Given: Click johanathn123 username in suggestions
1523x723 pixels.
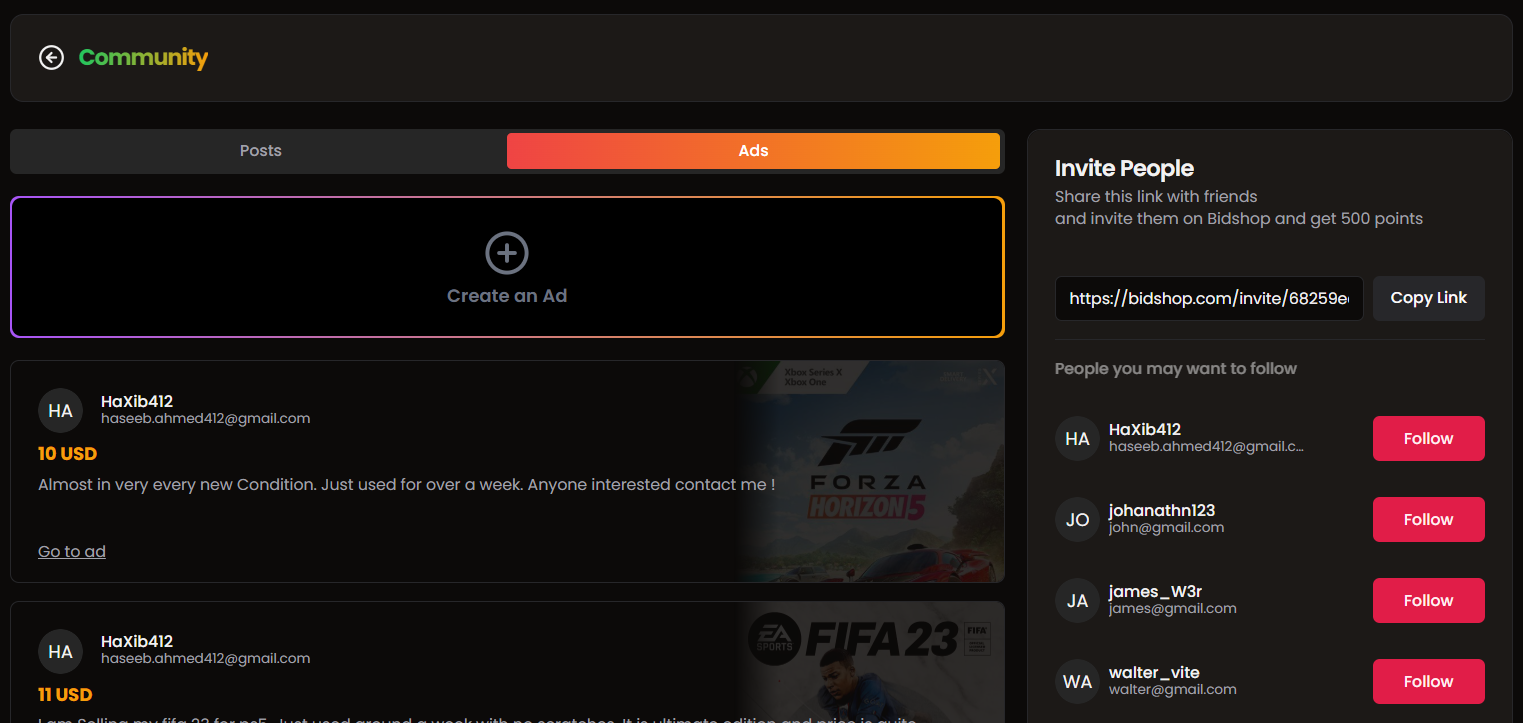Looking at the screenshot, I should coord(1162,511).
